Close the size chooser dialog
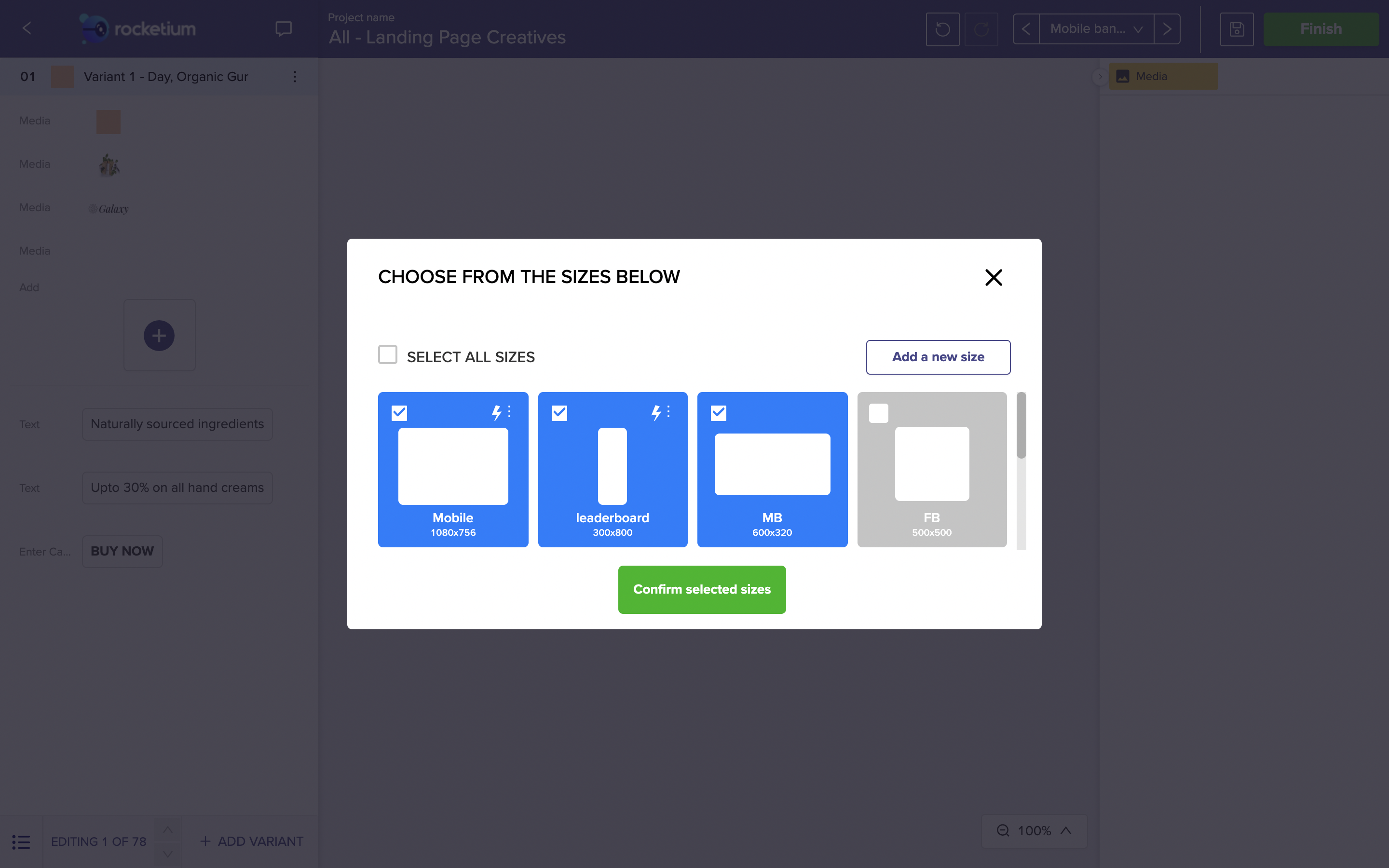Viewport: 1389px width, 868px height. (993, 277)
